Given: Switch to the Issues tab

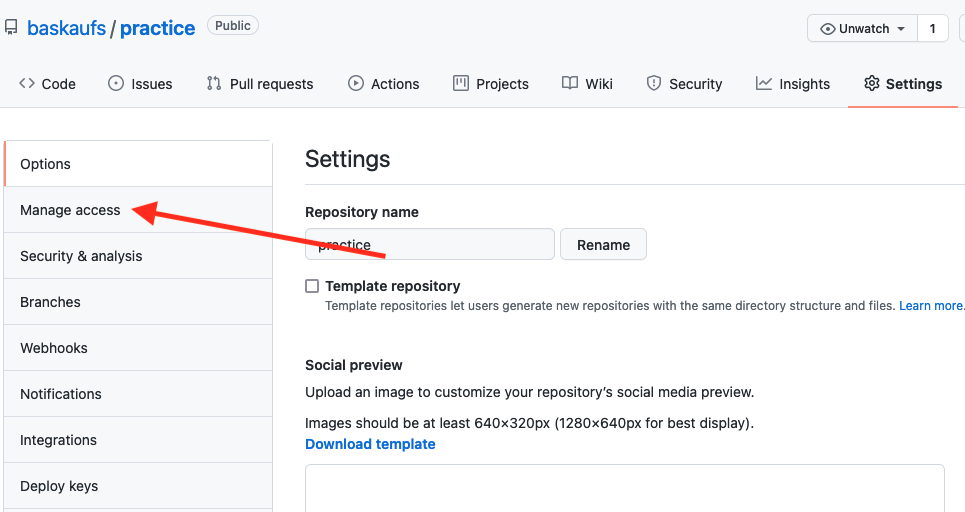Looking at the screenshot, I should (140, 84).
